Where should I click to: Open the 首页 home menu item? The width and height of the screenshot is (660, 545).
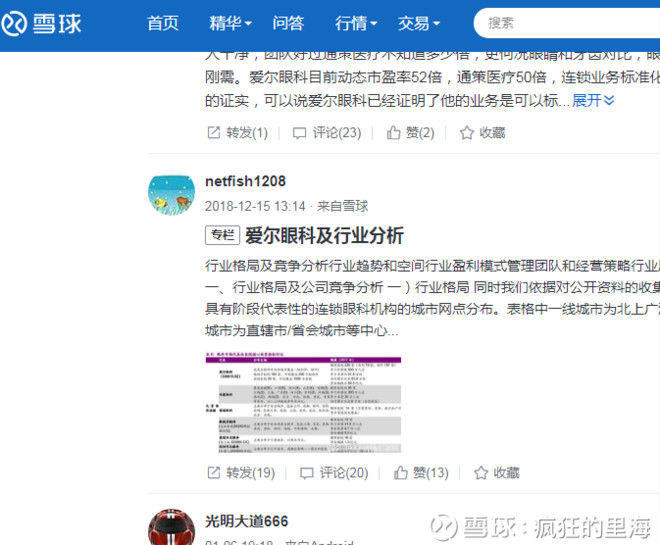point(163,23)
